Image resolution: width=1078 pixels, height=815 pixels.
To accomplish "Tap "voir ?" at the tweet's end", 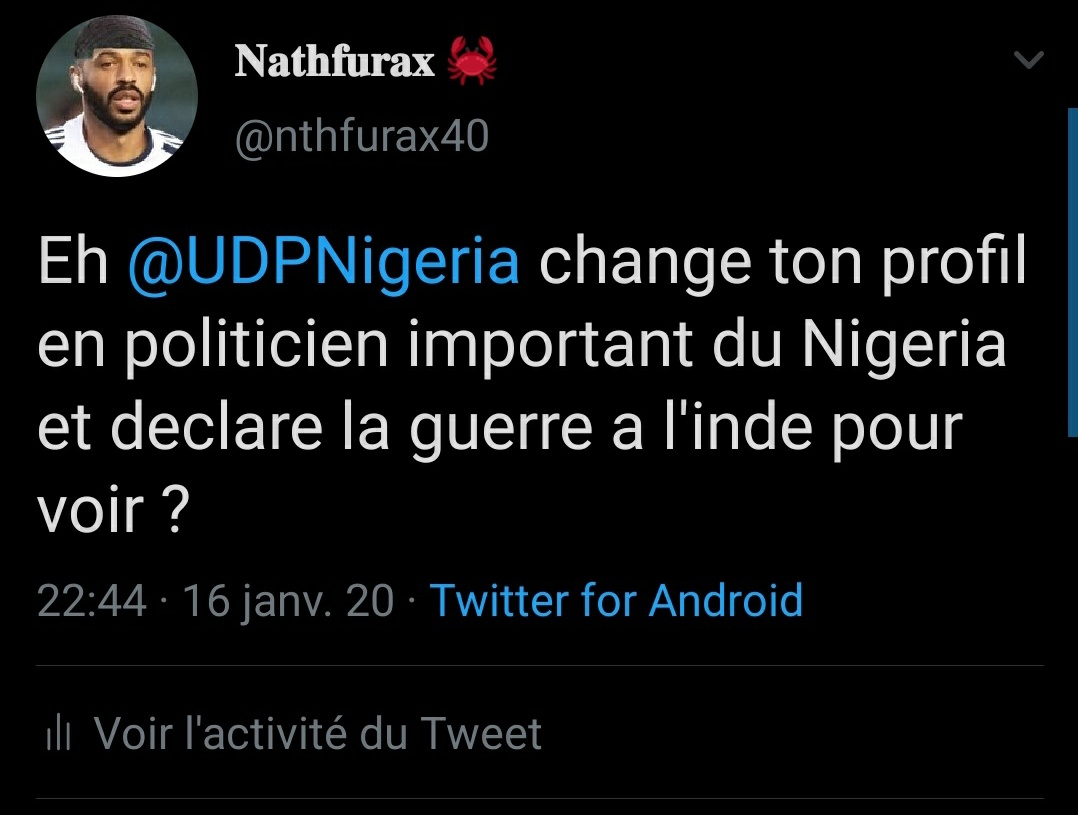I will point(113,512).
